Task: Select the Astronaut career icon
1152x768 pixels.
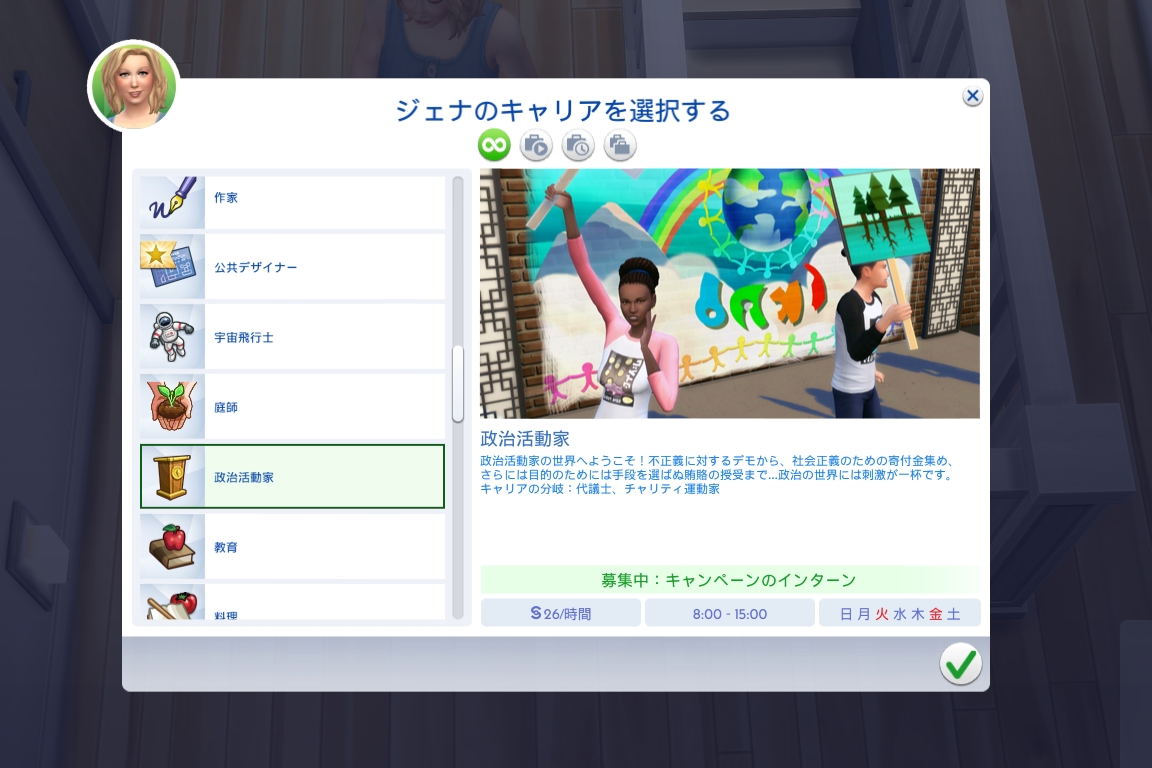Action: pos(172,335)
